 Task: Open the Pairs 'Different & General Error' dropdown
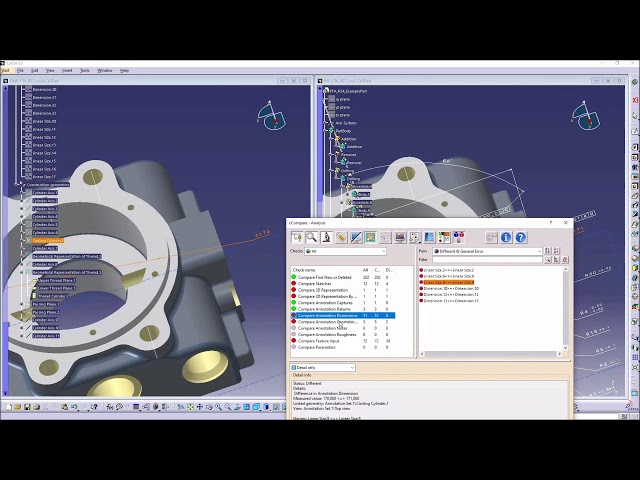coord(487,251)
